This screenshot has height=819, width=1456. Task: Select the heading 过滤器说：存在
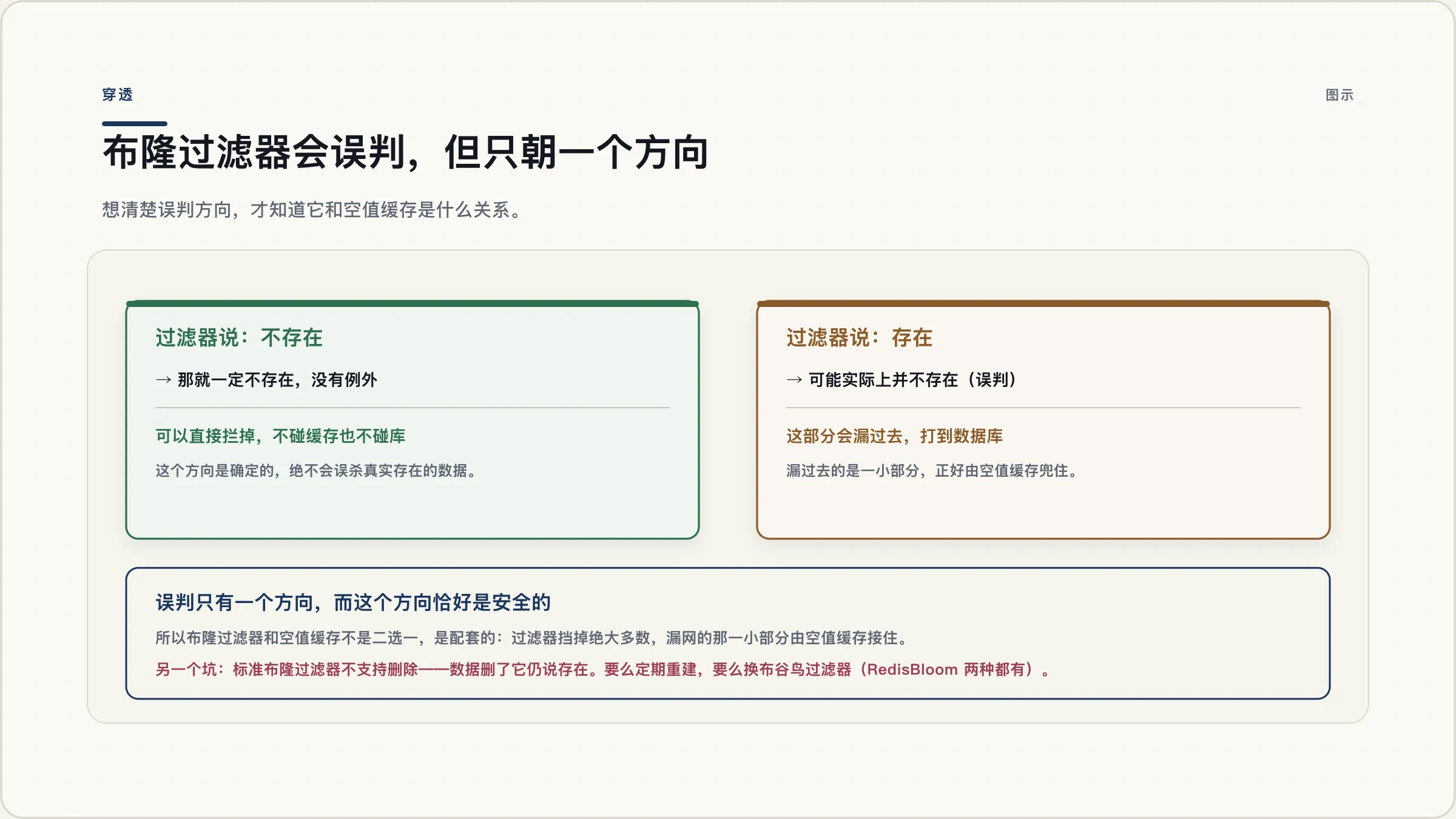[859, 337]
